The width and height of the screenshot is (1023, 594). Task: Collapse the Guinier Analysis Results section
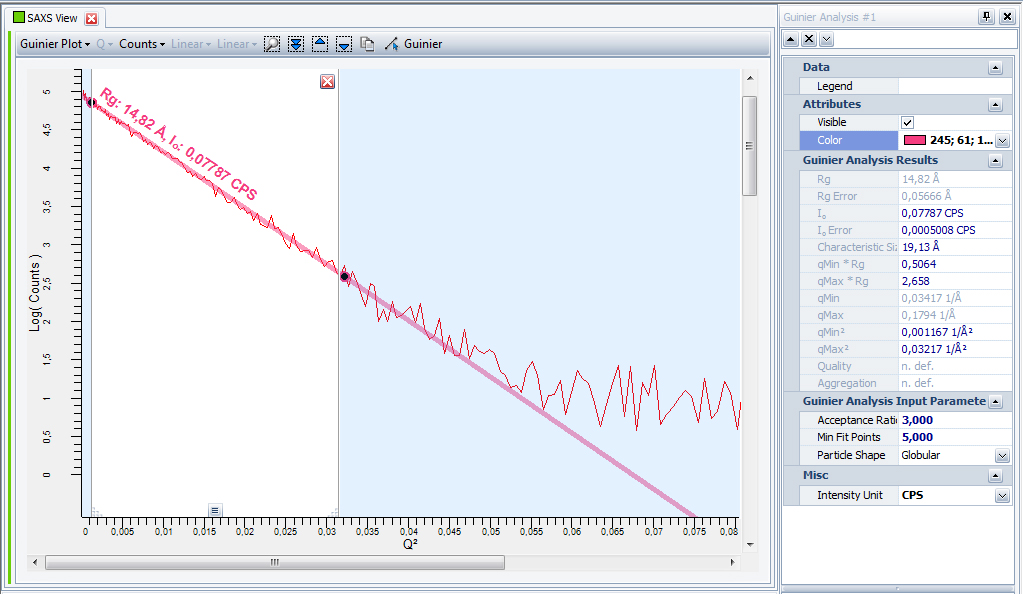pos(994,160)
